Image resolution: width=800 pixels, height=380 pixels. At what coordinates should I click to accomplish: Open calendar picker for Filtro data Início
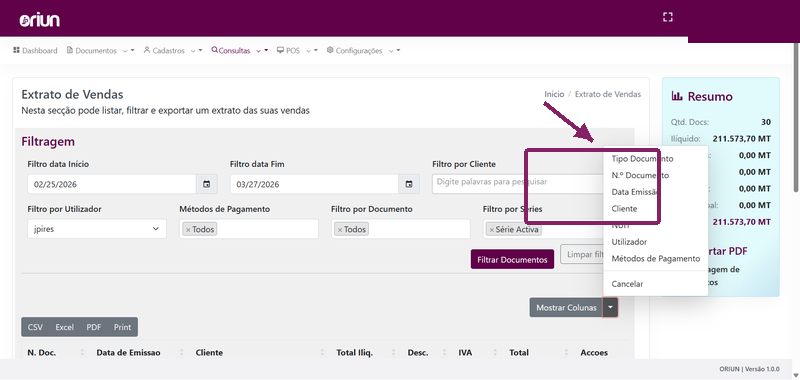tap(207, 184)
